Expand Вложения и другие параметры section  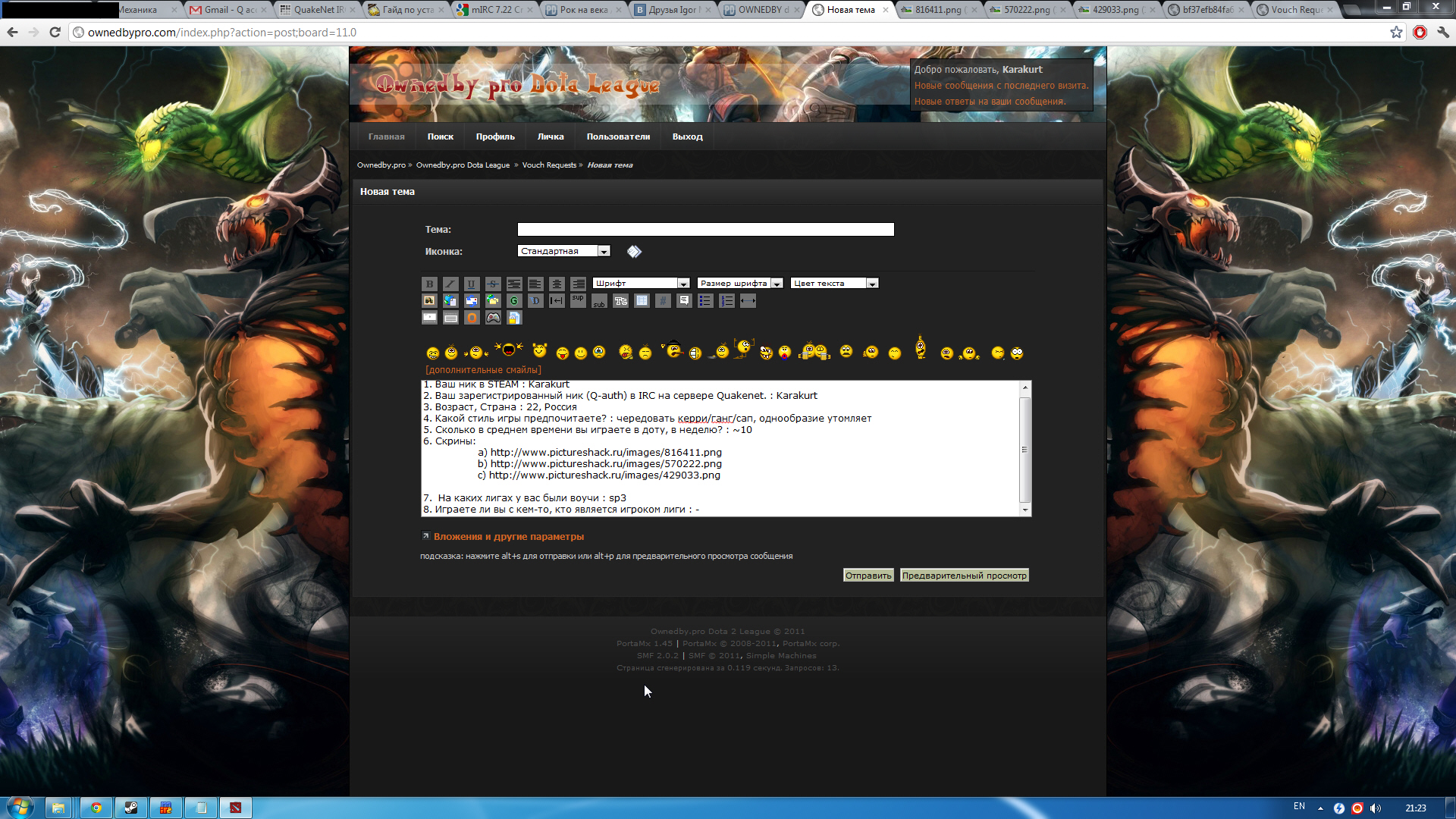click(x=508, y=537)
